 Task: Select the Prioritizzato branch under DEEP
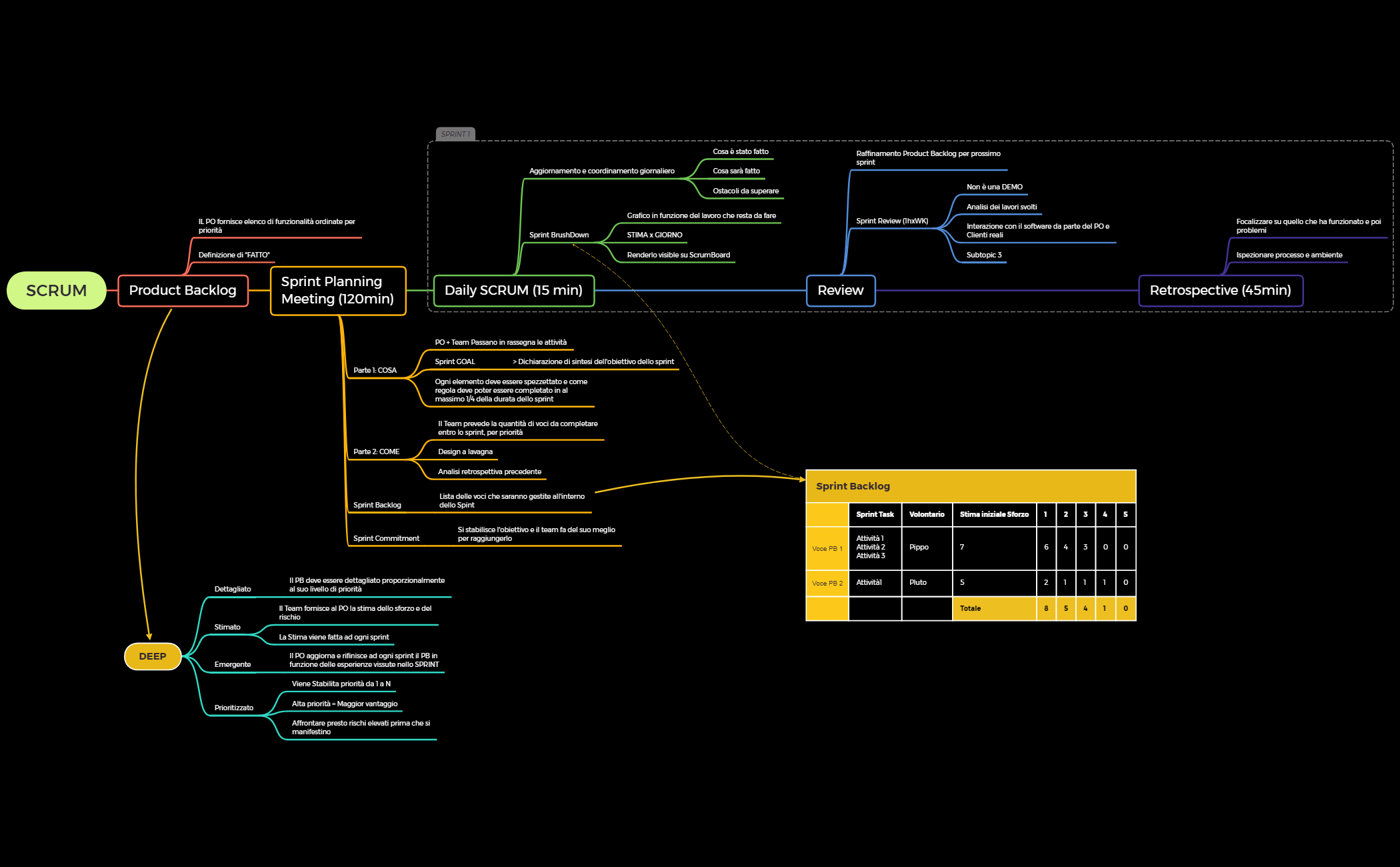[233, 708]
